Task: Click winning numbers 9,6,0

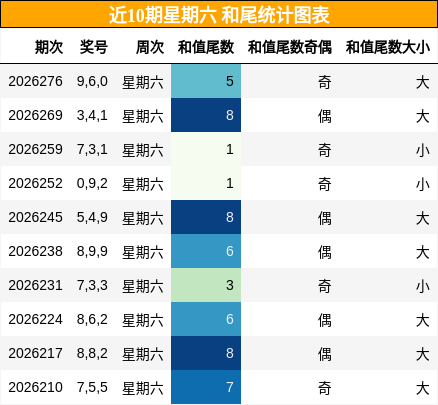Action: click(x=92, y=82)
